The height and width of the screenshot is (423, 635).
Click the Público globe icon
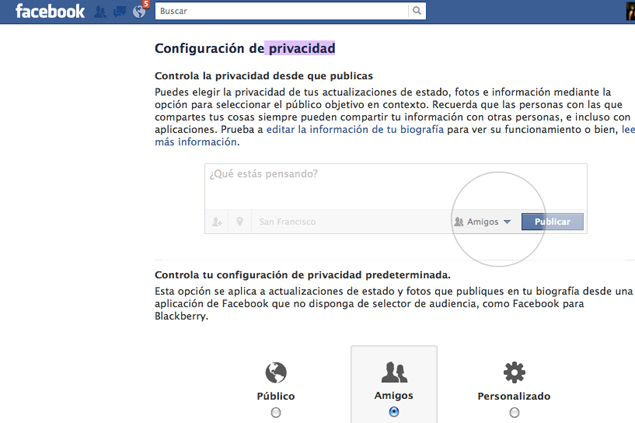pos(276,372)
